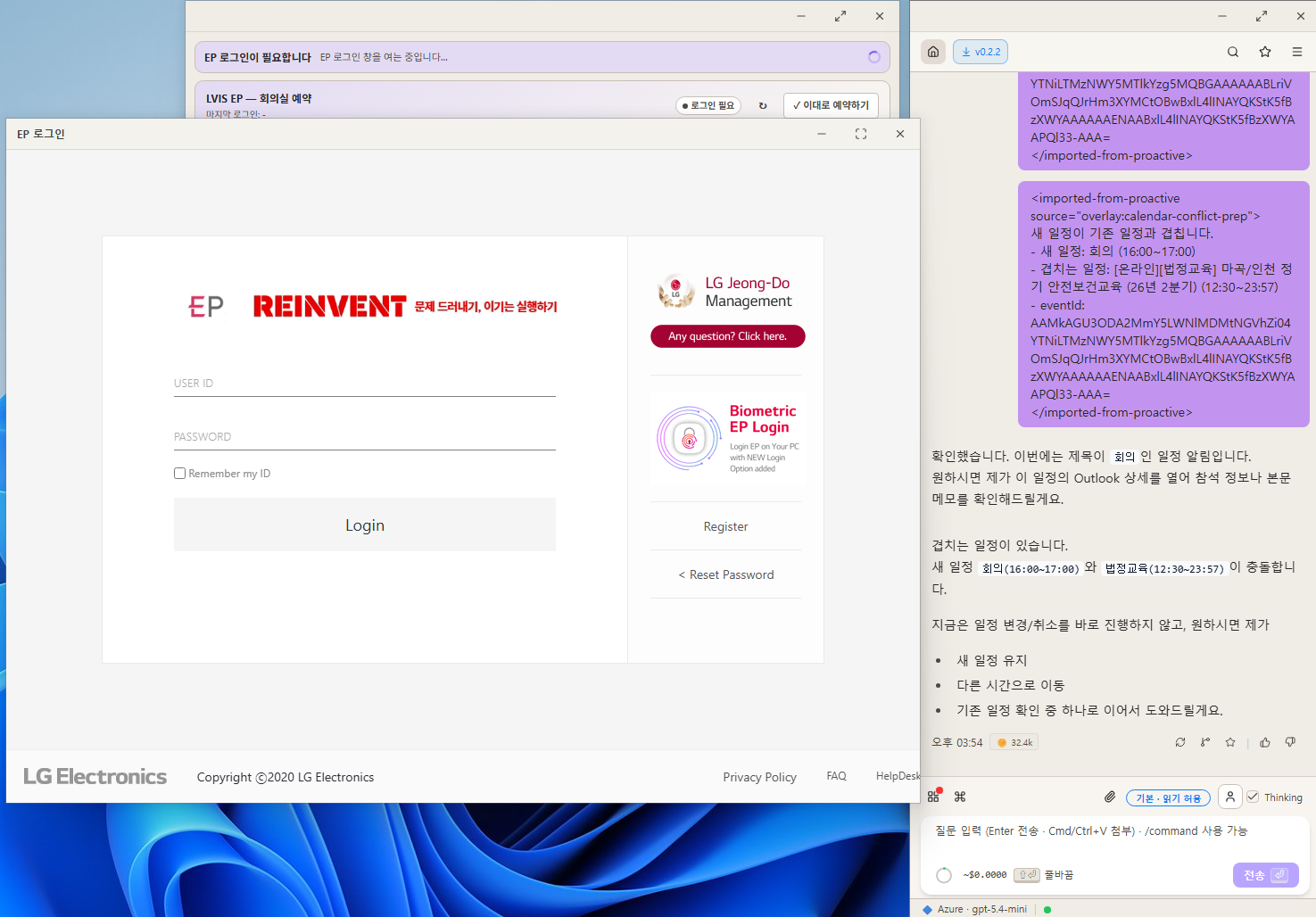Open the Privacy Policy link
The image size is (1316, 917).
coord(760,777)
